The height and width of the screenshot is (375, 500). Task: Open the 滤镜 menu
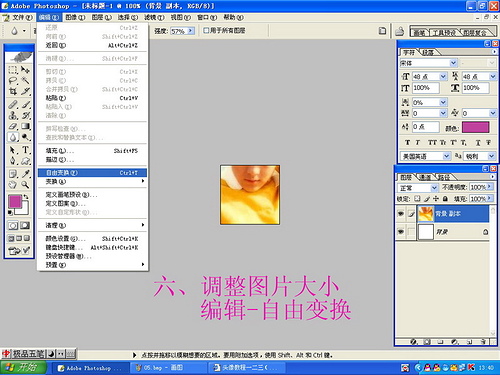pos(154,17)
